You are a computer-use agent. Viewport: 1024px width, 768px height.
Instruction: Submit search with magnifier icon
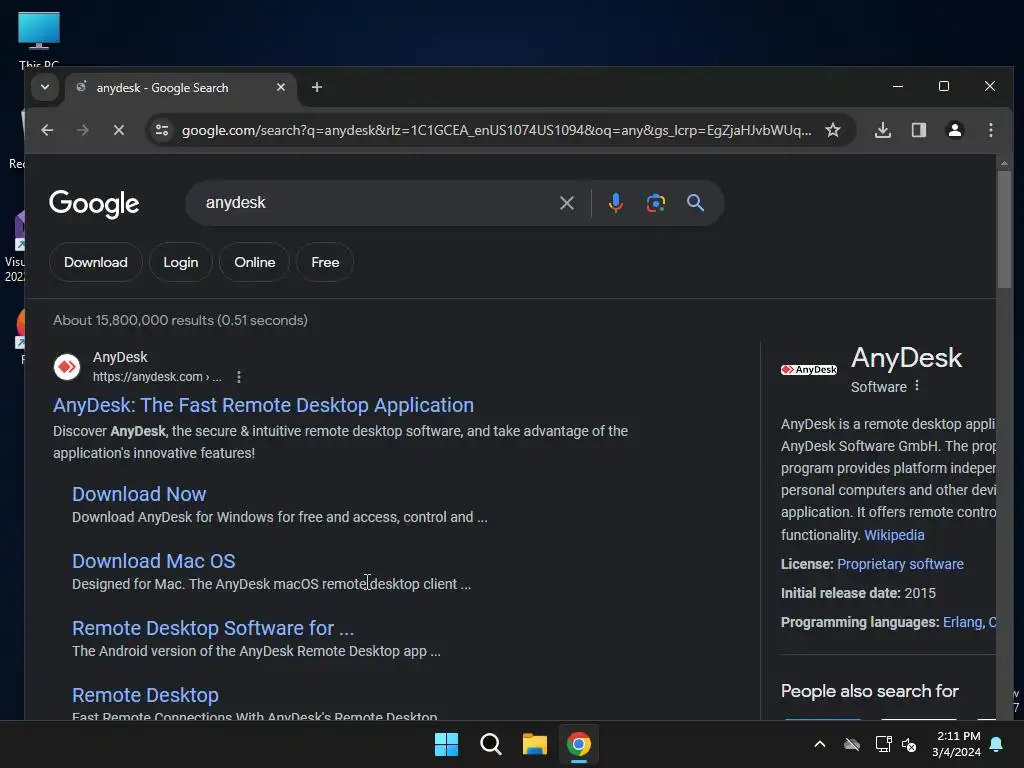pos(696,202)
